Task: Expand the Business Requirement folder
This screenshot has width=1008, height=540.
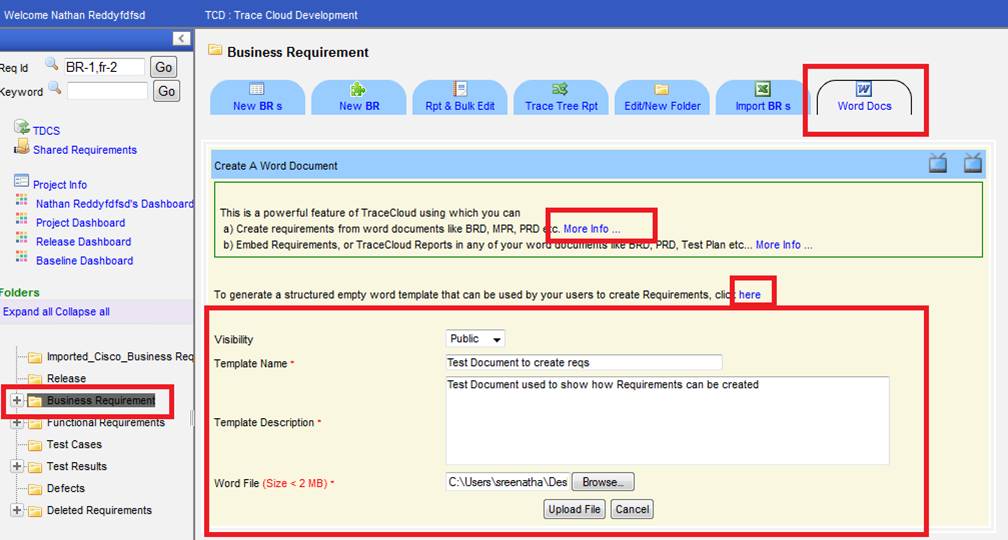Action: click(16, 400)
